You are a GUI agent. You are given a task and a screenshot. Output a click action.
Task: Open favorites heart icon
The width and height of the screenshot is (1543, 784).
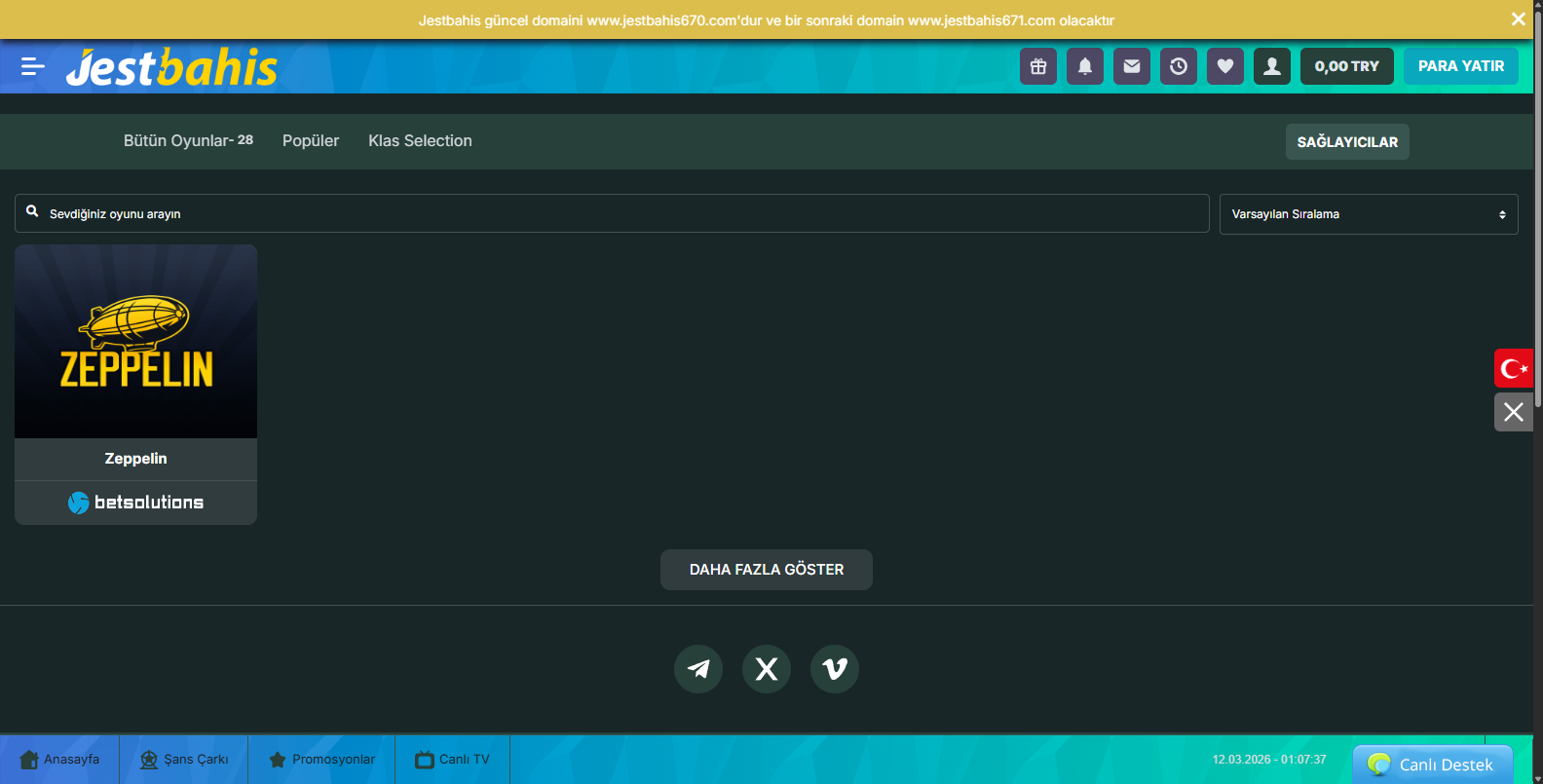(1225, 66)
